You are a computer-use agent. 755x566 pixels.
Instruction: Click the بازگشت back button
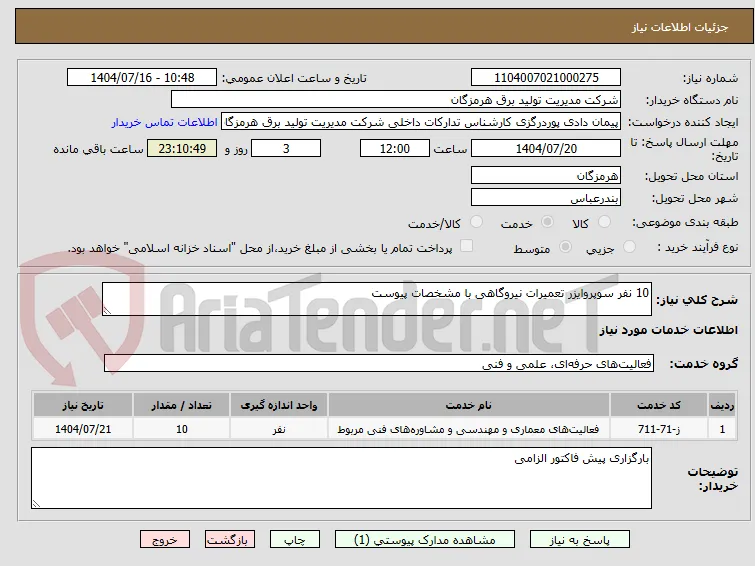pos(230,540)
